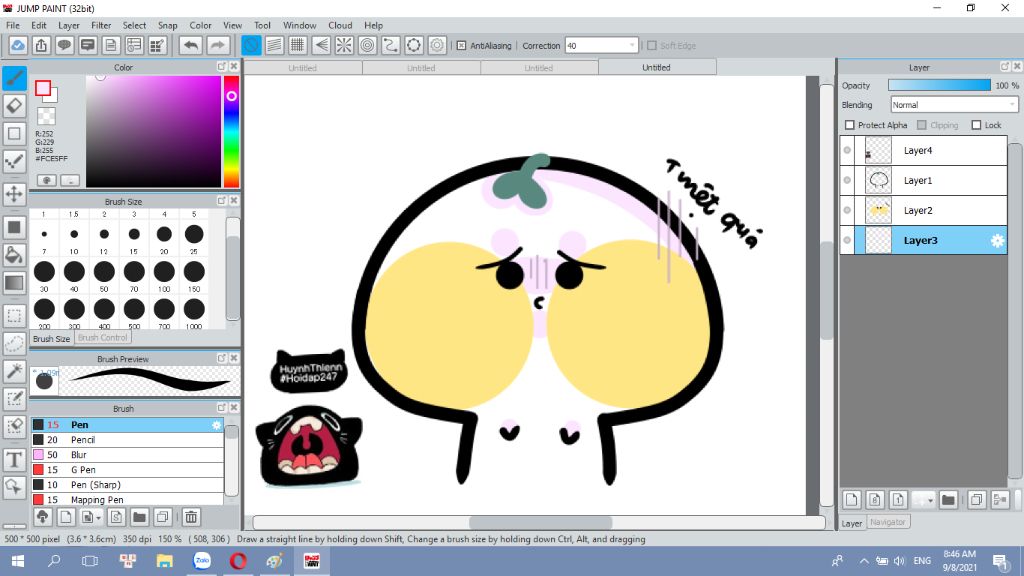The height and width of the screenshot is (576, 1024).
Task: Toggle AntiAliasing checkbox
Action: pyautogui.click(x=461, y=46)
